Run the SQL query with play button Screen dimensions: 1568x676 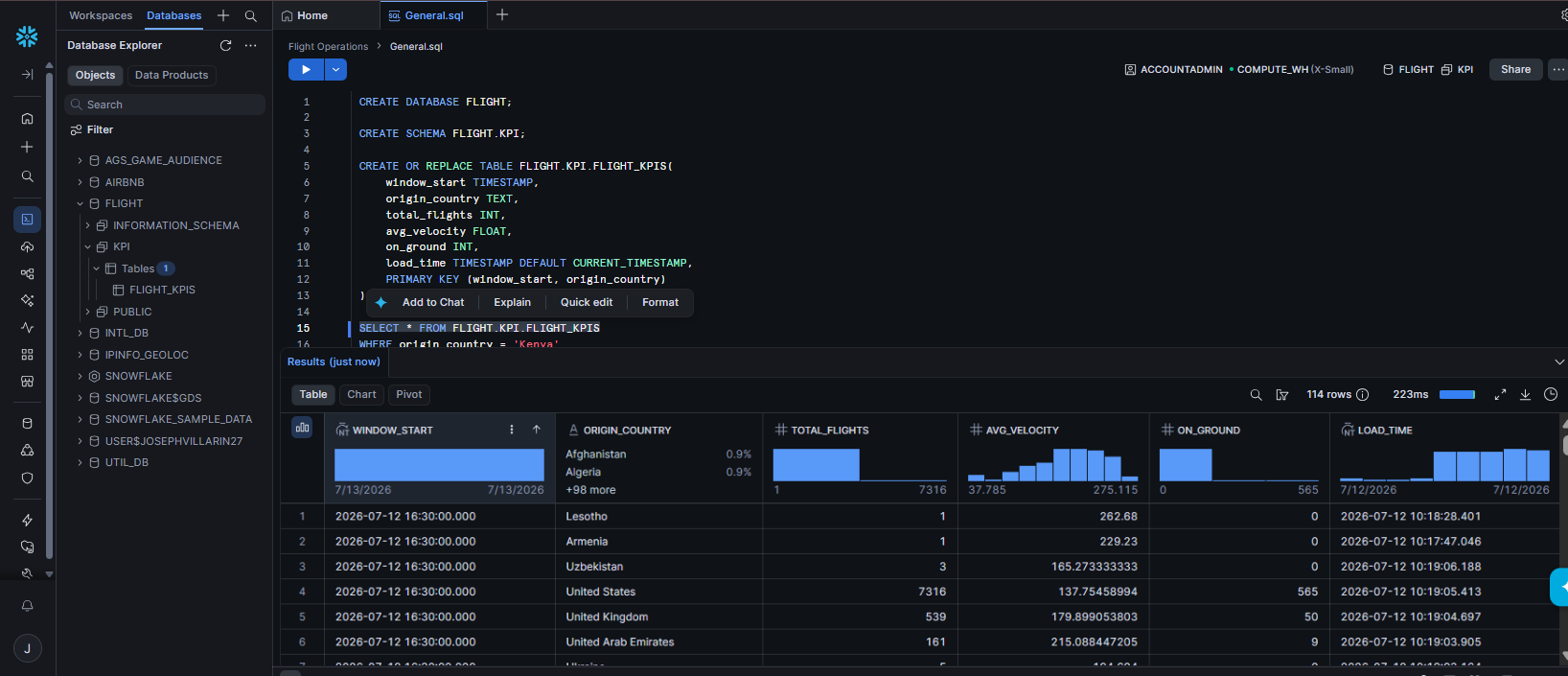[x=306, y=69]
